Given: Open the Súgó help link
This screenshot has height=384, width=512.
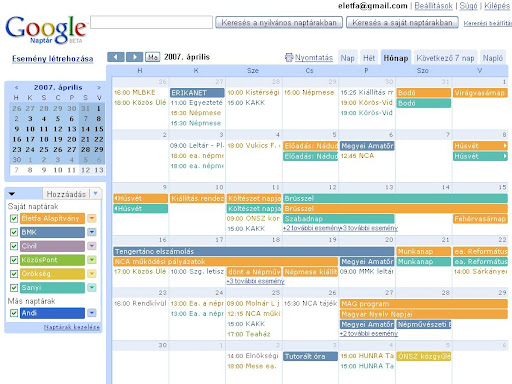Looking at the screenshot, I should point(469,6).
